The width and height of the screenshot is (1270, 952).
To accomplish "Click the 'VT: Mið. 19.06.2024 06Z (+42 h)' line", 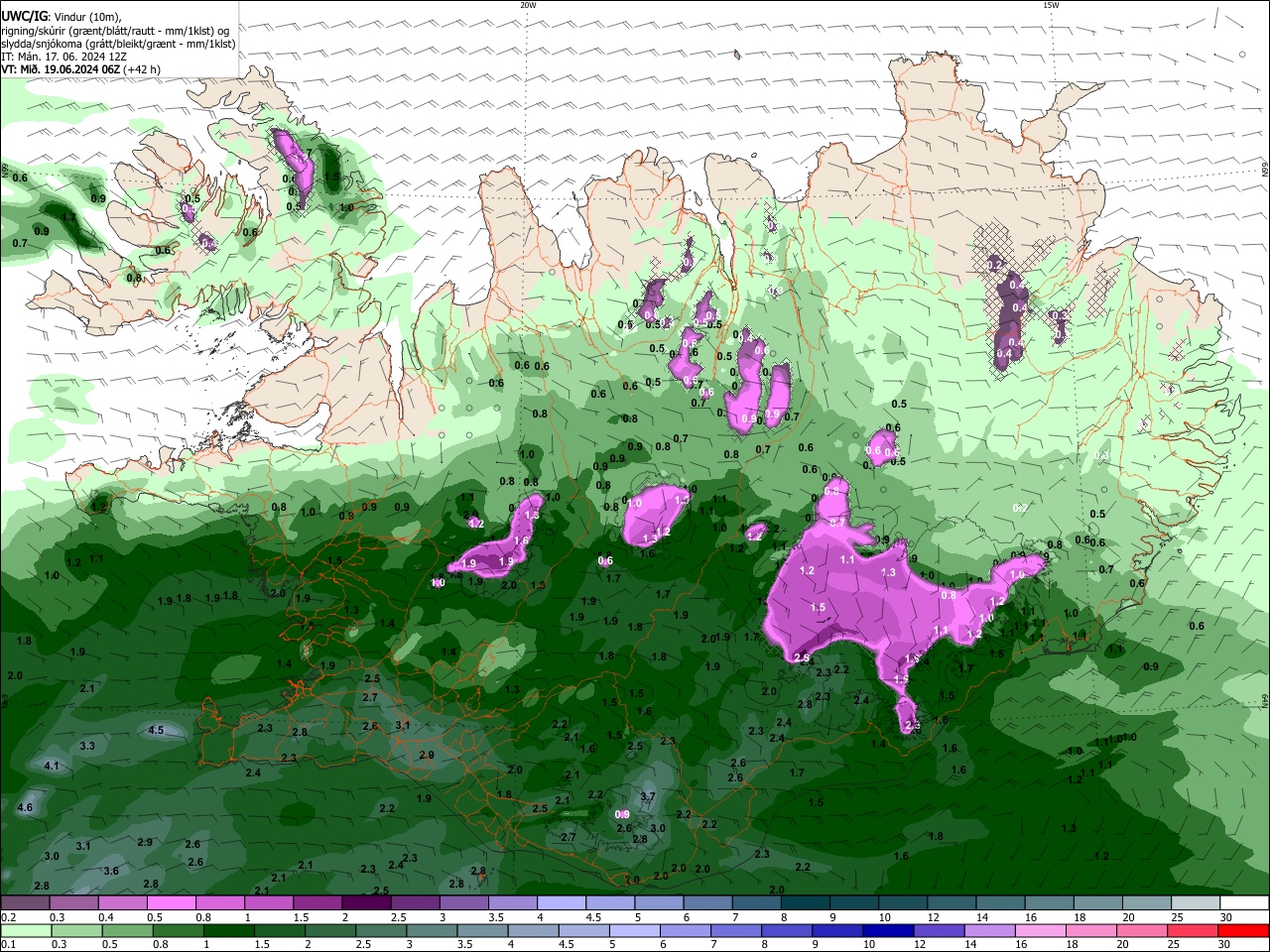I will (x=81, y=69).
